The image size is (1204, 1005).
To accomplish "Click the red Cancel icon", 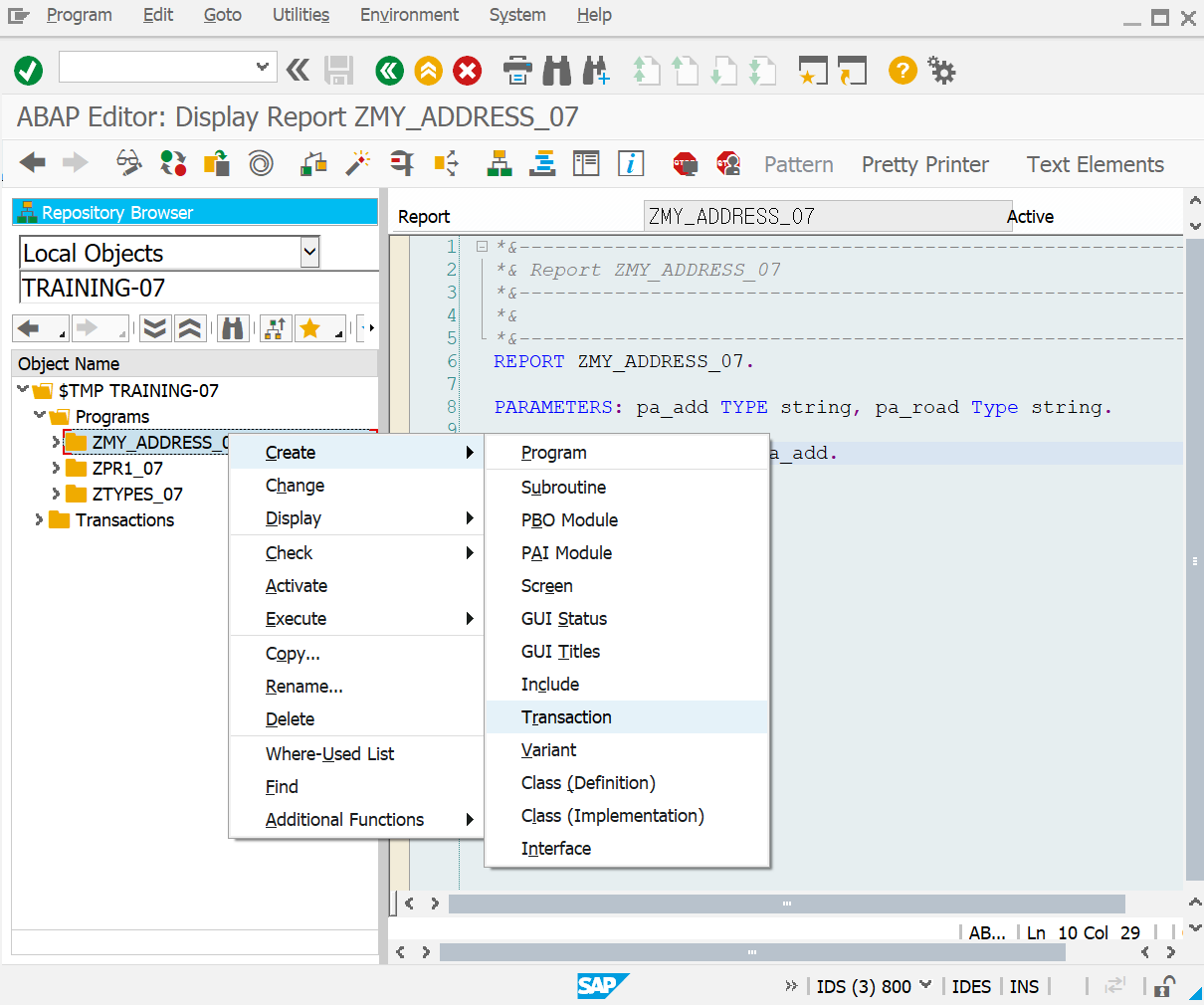I will [x=467, y=70].
